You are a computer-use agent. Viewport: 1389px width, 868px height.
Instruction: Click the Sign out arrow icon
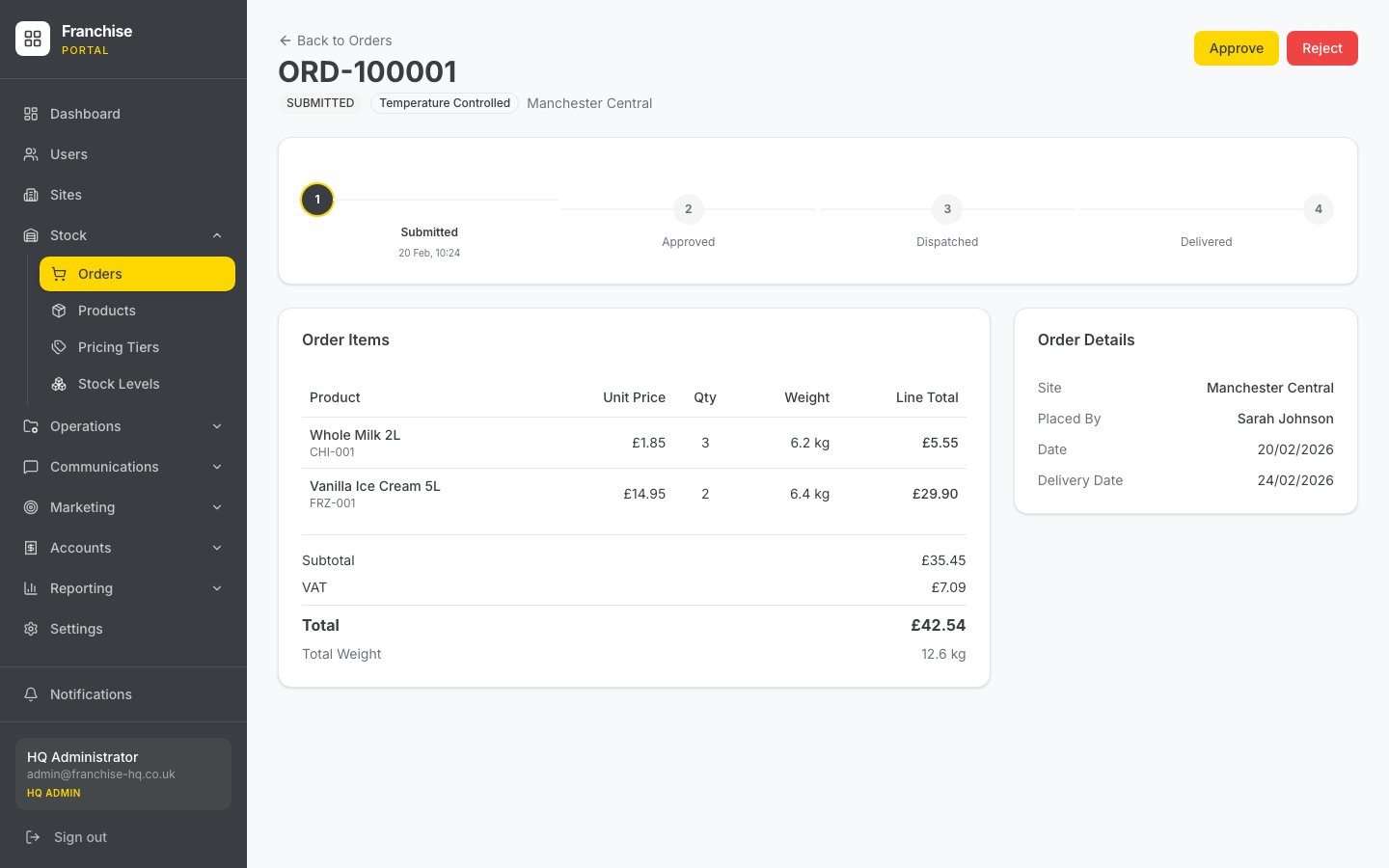(33, 837)
